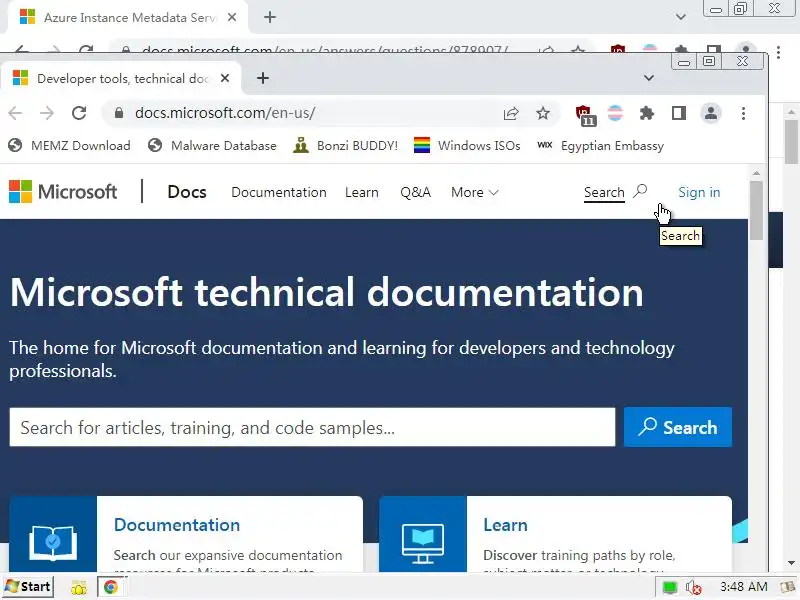Click the blue Search button
Image resolution: width=800 pixels, height=600 pixels.
tap(678, 427)
